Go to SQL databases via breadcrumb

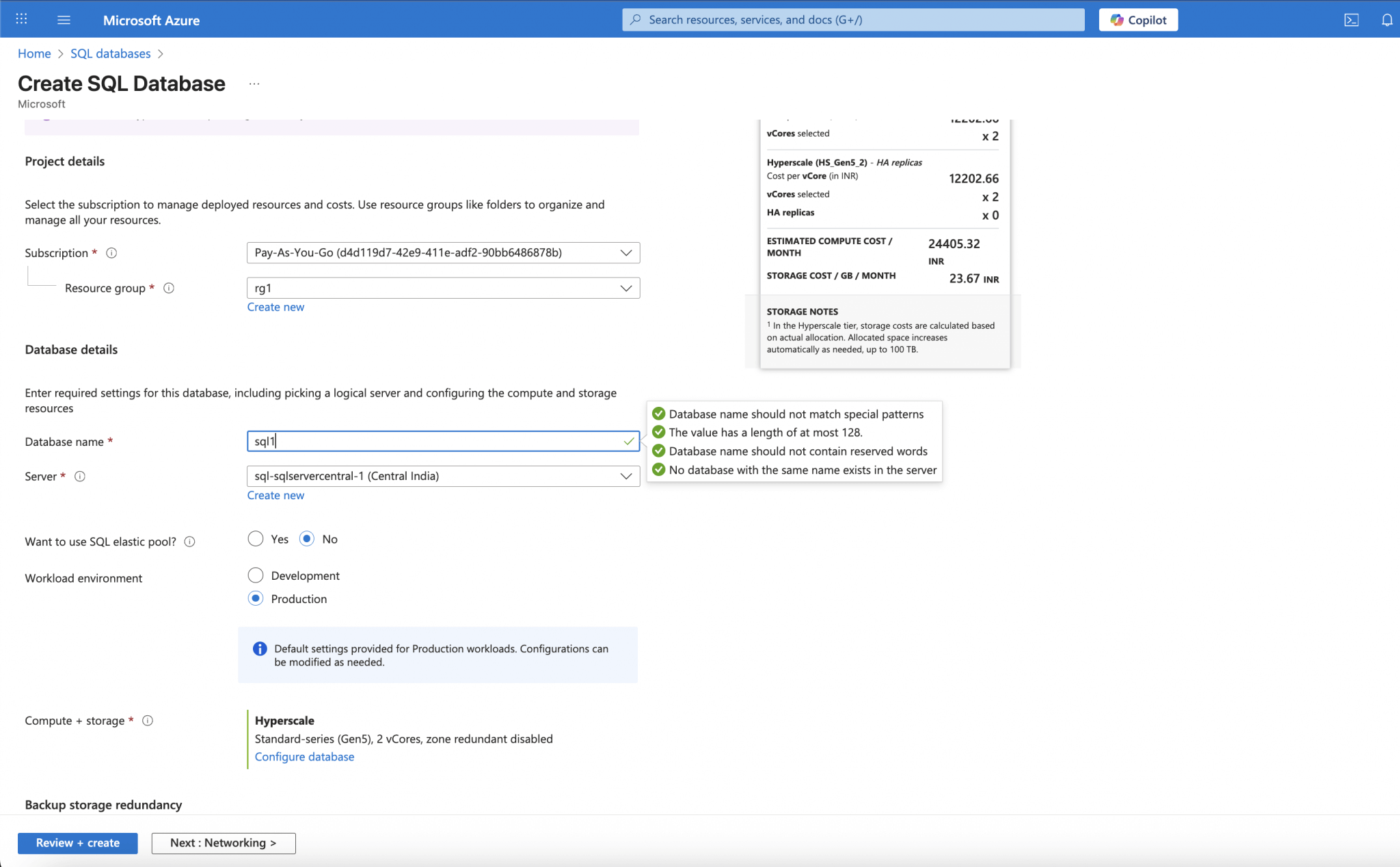110,53
